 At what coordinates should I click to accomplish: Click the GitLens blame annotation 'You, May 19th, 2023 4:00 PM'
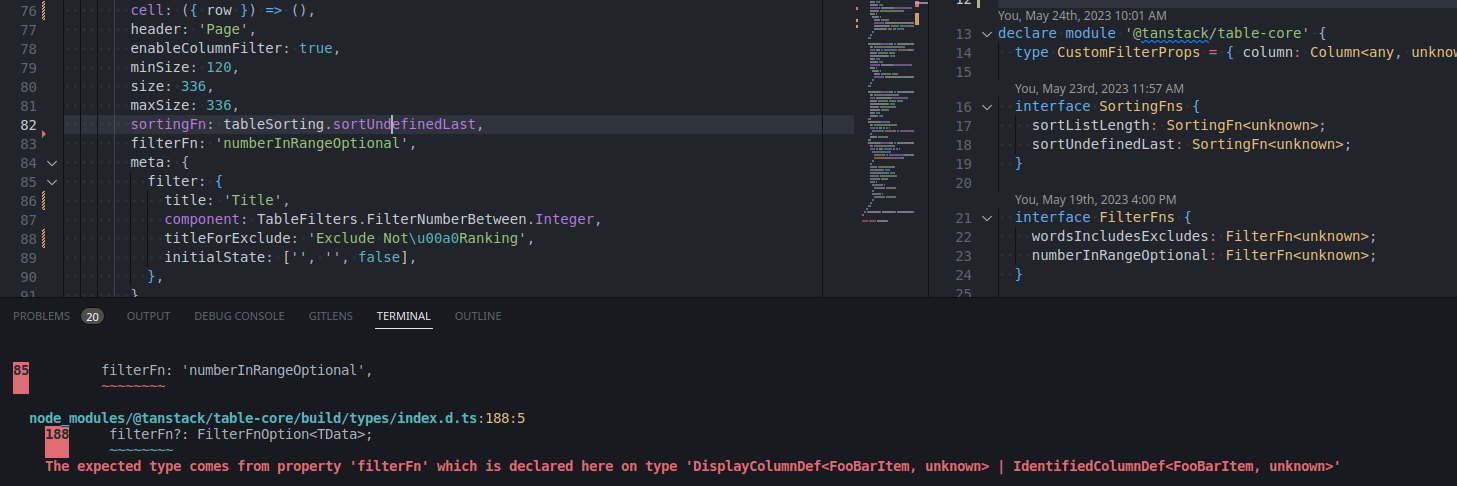click(x=1095, y=200)
